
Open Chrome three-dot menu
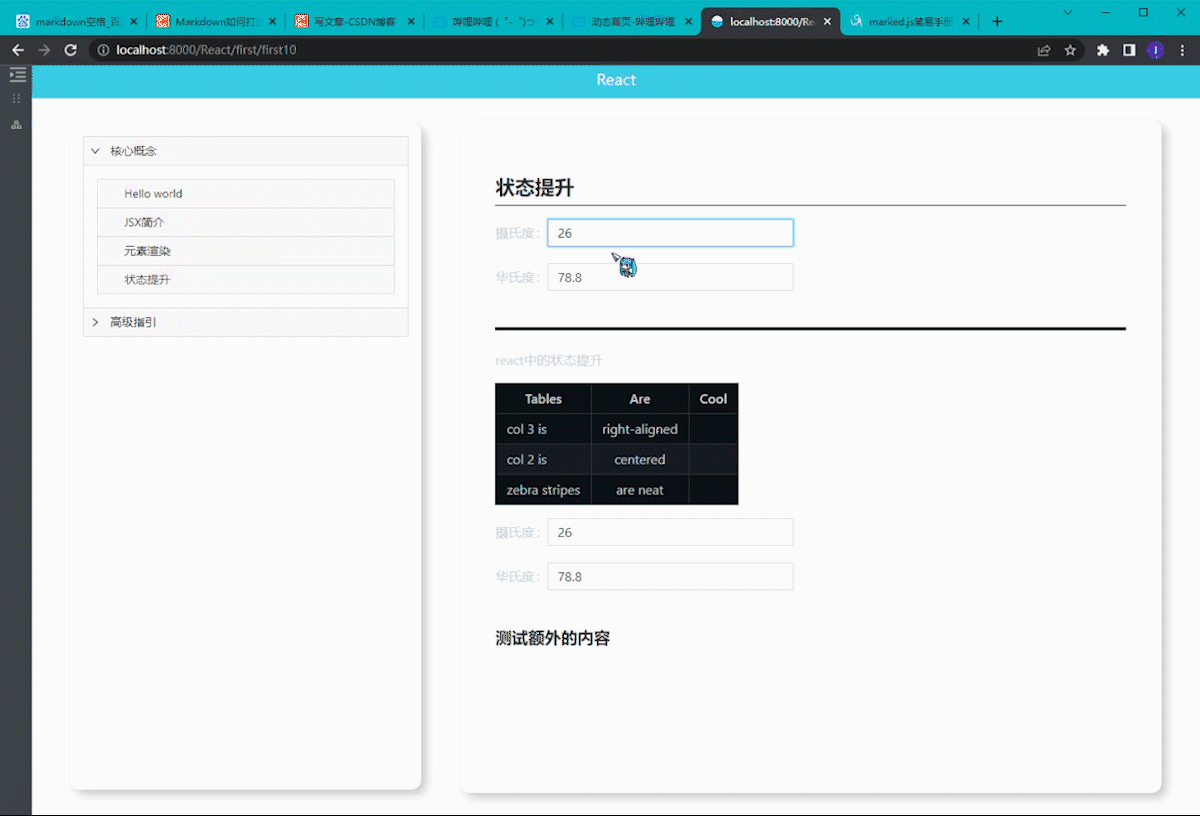(x=1183, y=49)
